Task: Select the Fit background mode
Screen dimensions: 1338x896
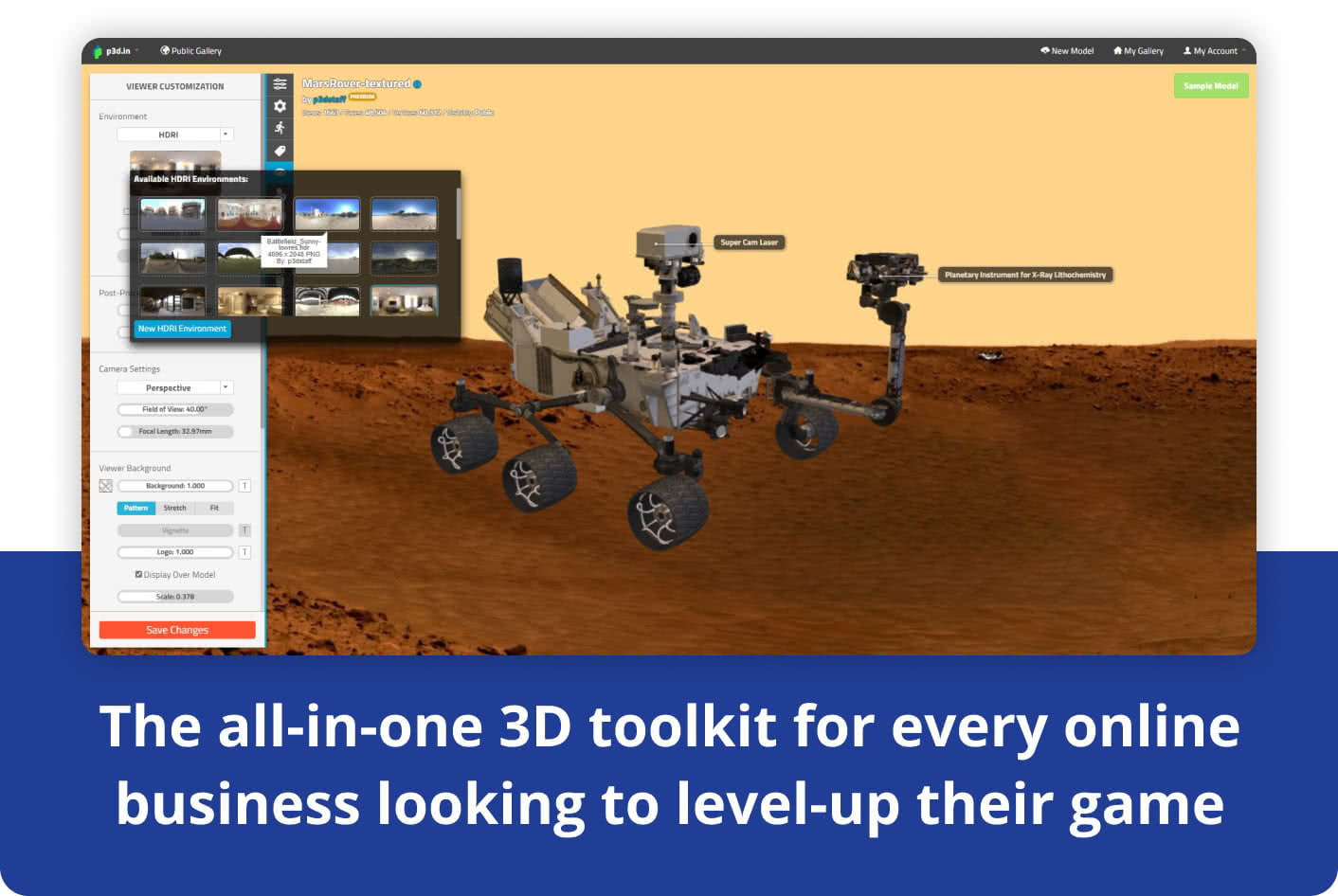Action: pos(214,508)
